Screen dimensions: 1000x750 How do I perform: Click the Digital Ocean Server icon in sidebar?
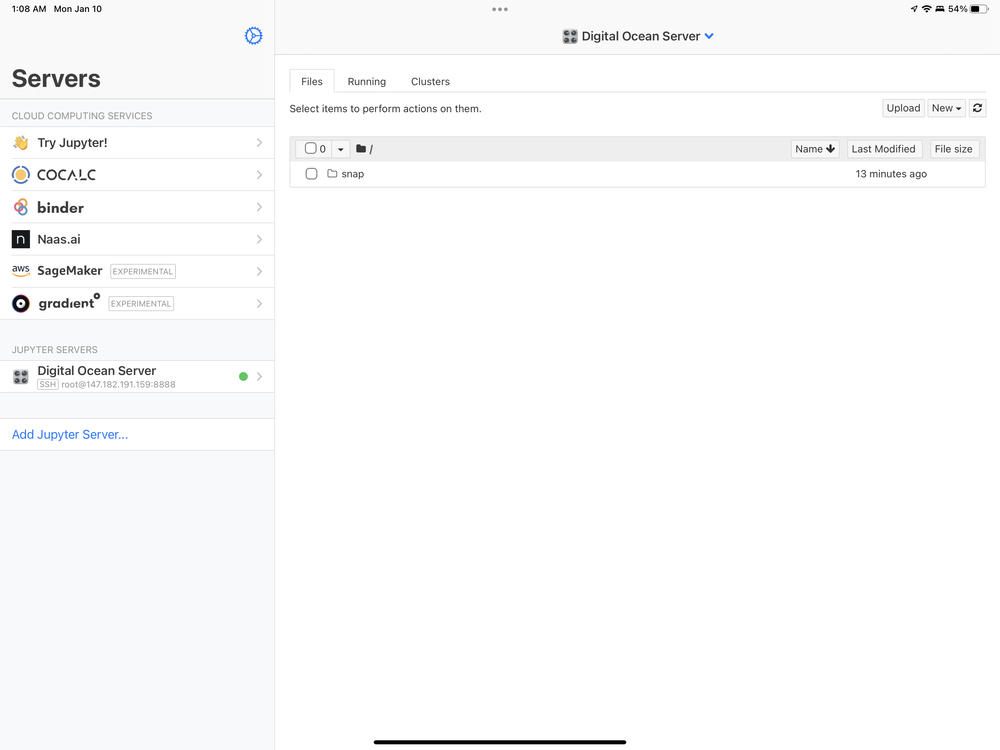(20, 377)
